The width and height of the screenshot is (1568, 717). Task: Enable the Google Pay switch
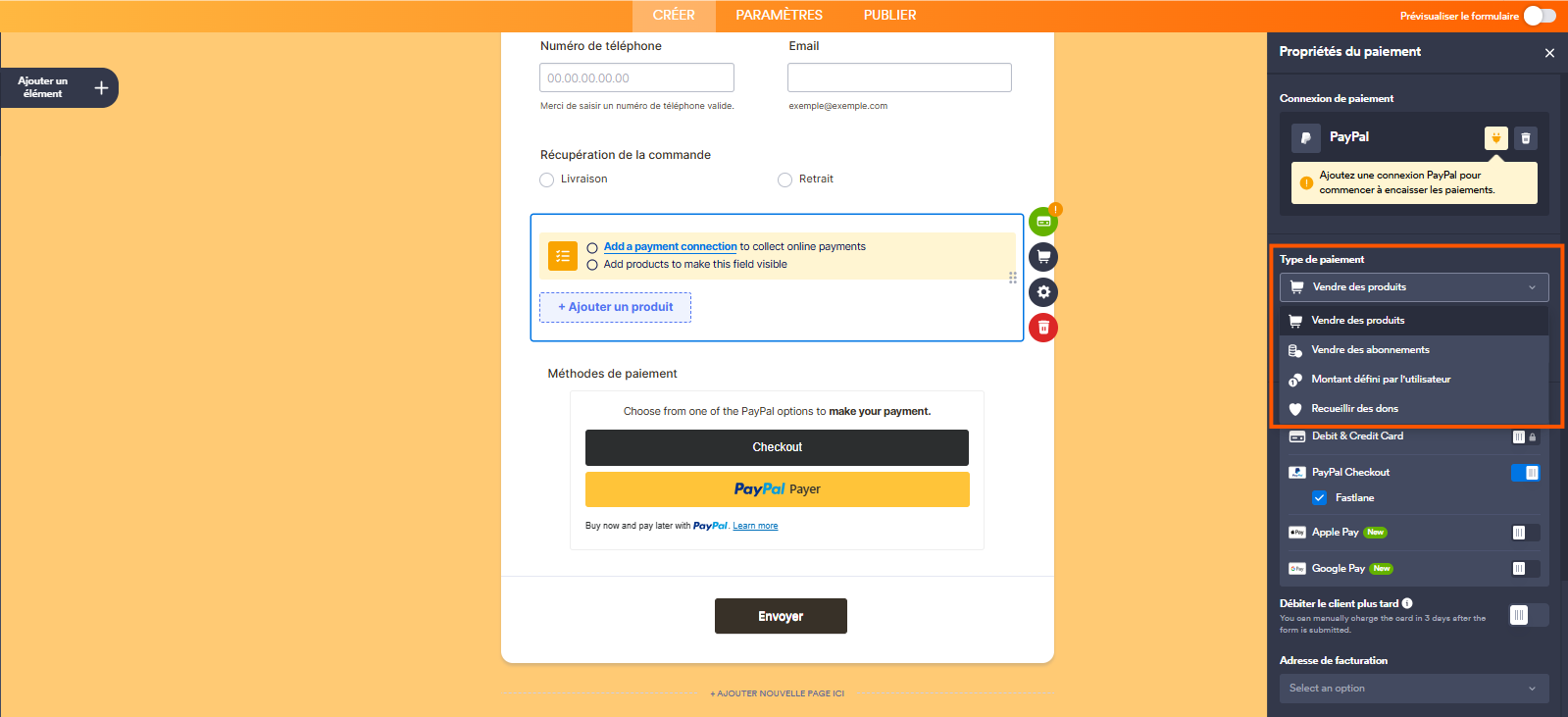tap(1525, 569)
